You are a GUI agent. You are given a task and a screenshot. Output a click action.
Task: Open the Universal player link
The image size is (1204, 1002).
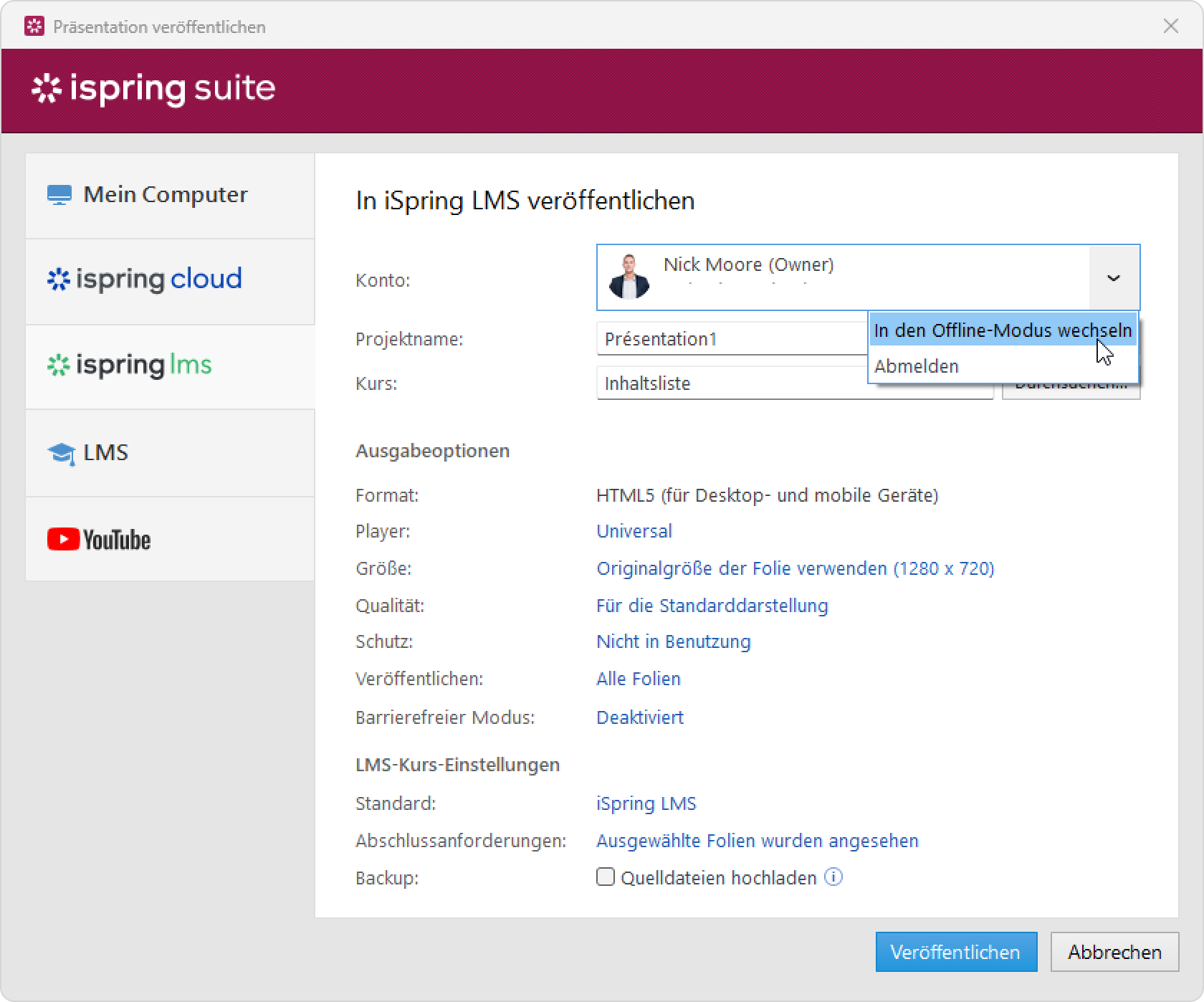click(x=634, y=531)
